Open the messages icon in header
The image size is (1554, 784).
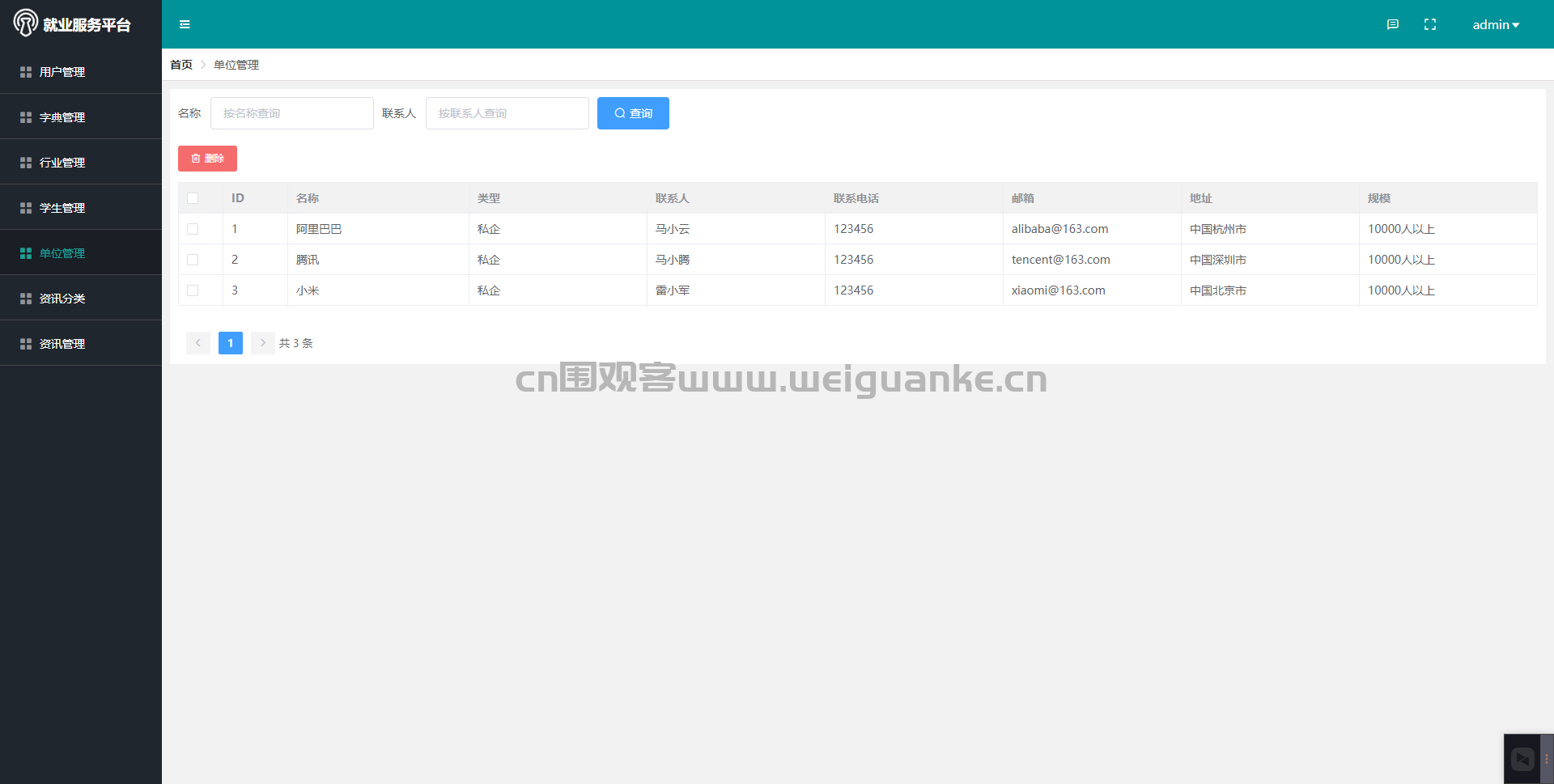coord(1392,24)
